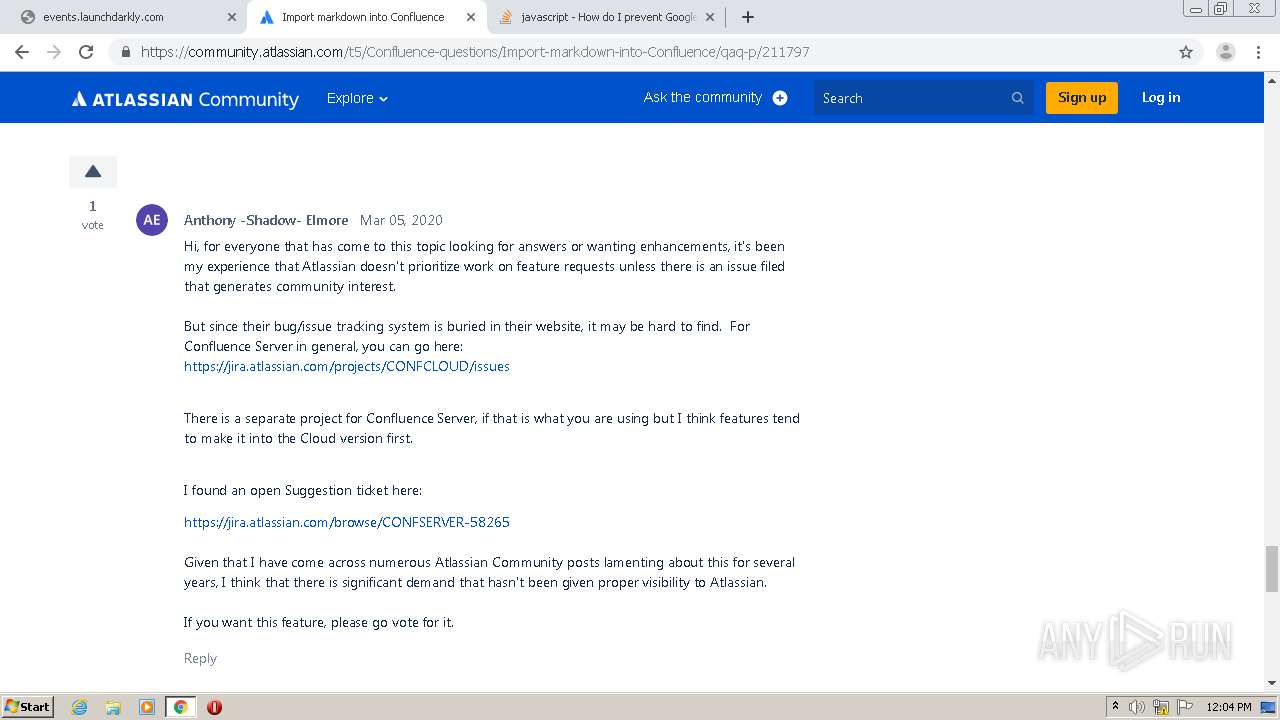This screenshot has height=720, width=1280.
Task: Click the page vertical scrollbar thumb
Action: (1272, 569)
